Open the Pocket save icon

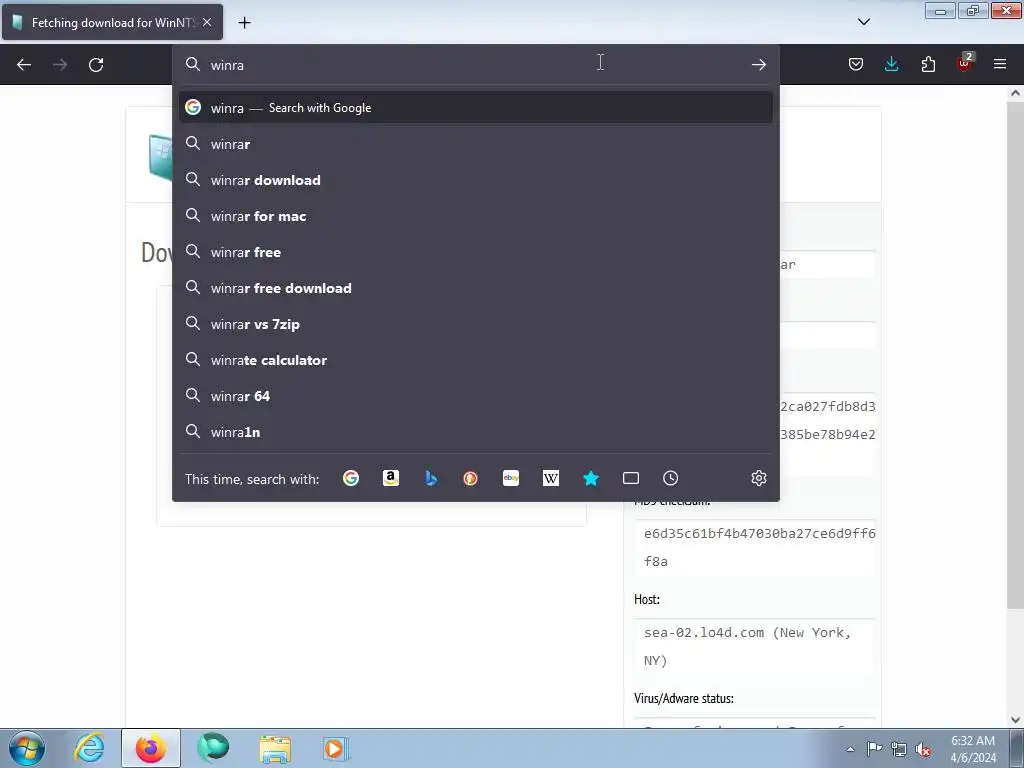pos(856,64)
